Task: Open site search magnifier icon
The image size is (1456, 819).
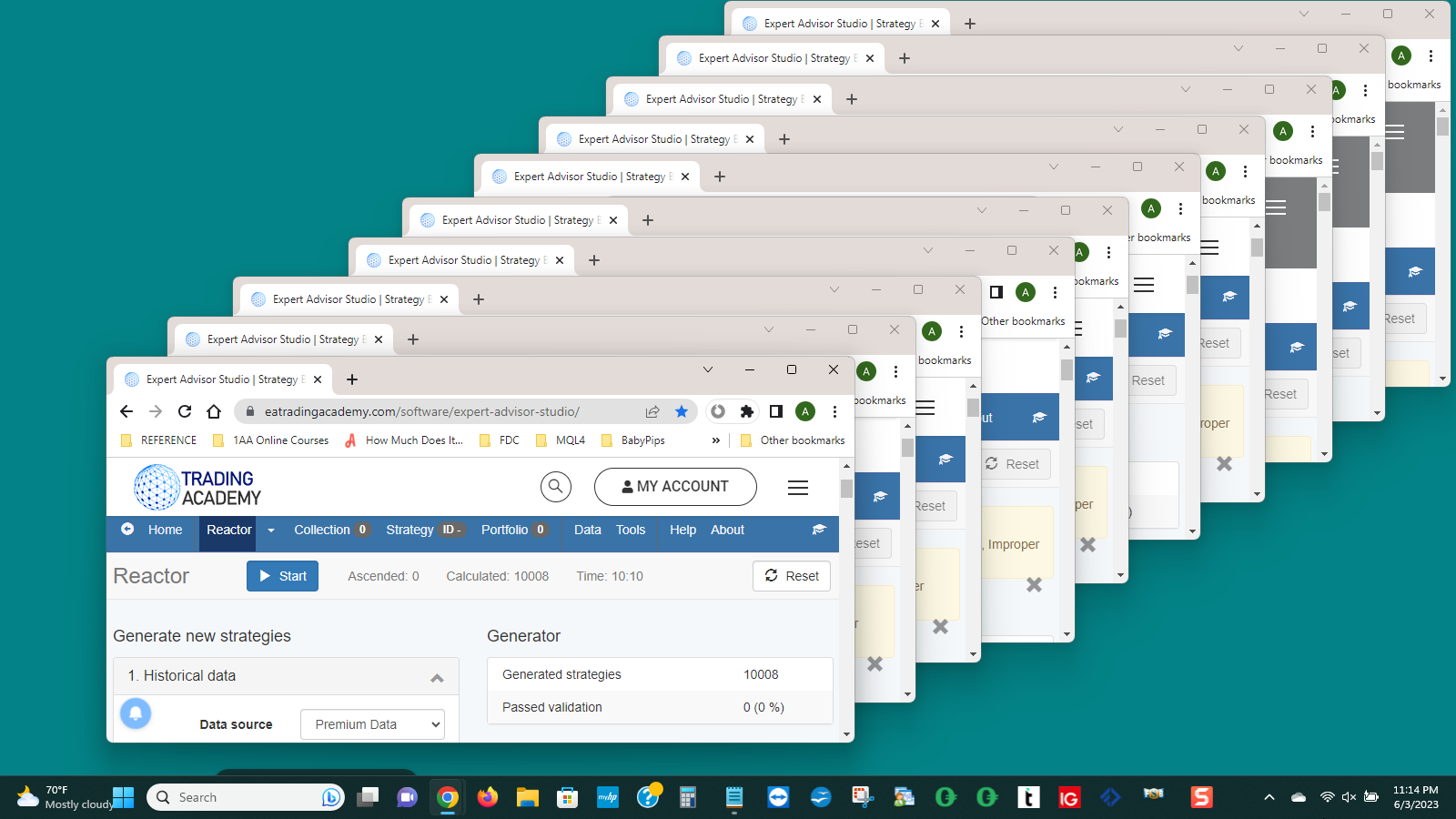Action: pyautogui.click(x=556, y=487)
